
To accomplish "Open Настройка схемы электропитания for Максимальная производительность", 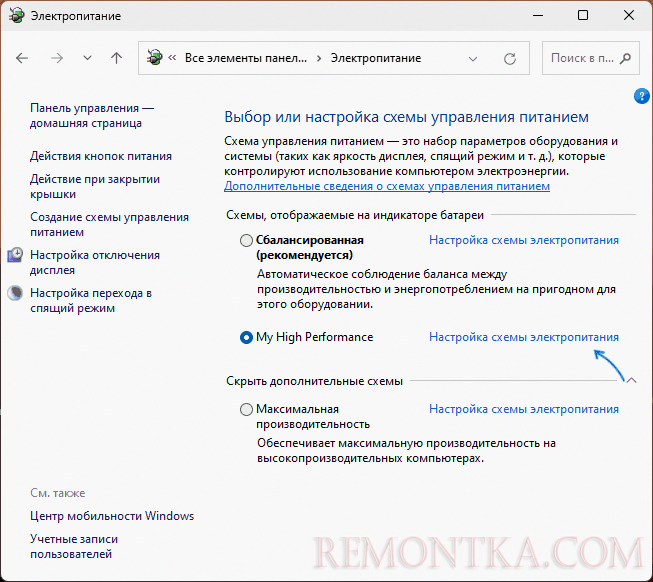I will (x=524, y=409).
